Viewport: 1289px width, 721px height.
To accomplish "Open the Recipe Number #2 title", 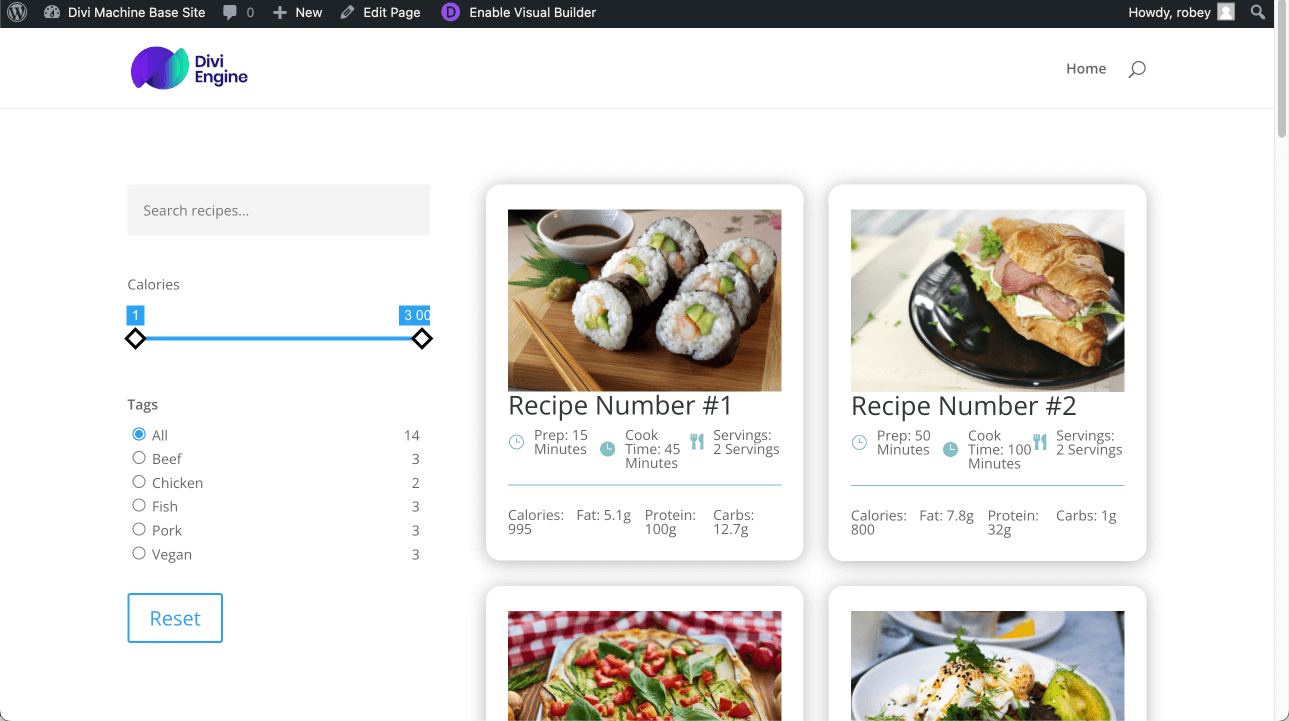I will [x=964, y=406].
